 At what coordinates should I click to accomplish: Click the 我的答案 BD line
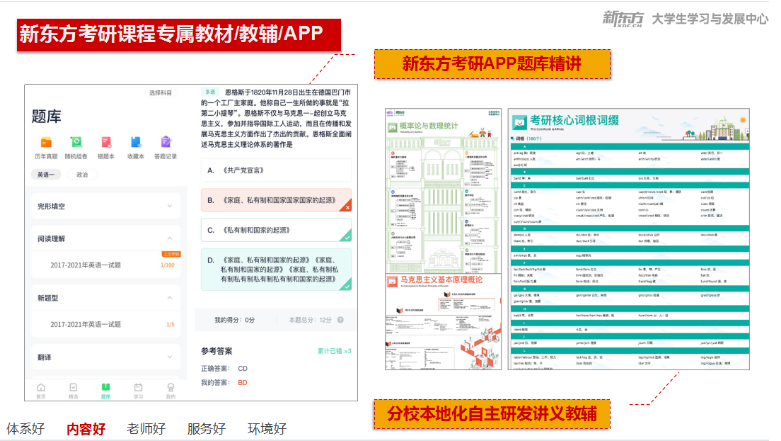[x=225, y=383]
